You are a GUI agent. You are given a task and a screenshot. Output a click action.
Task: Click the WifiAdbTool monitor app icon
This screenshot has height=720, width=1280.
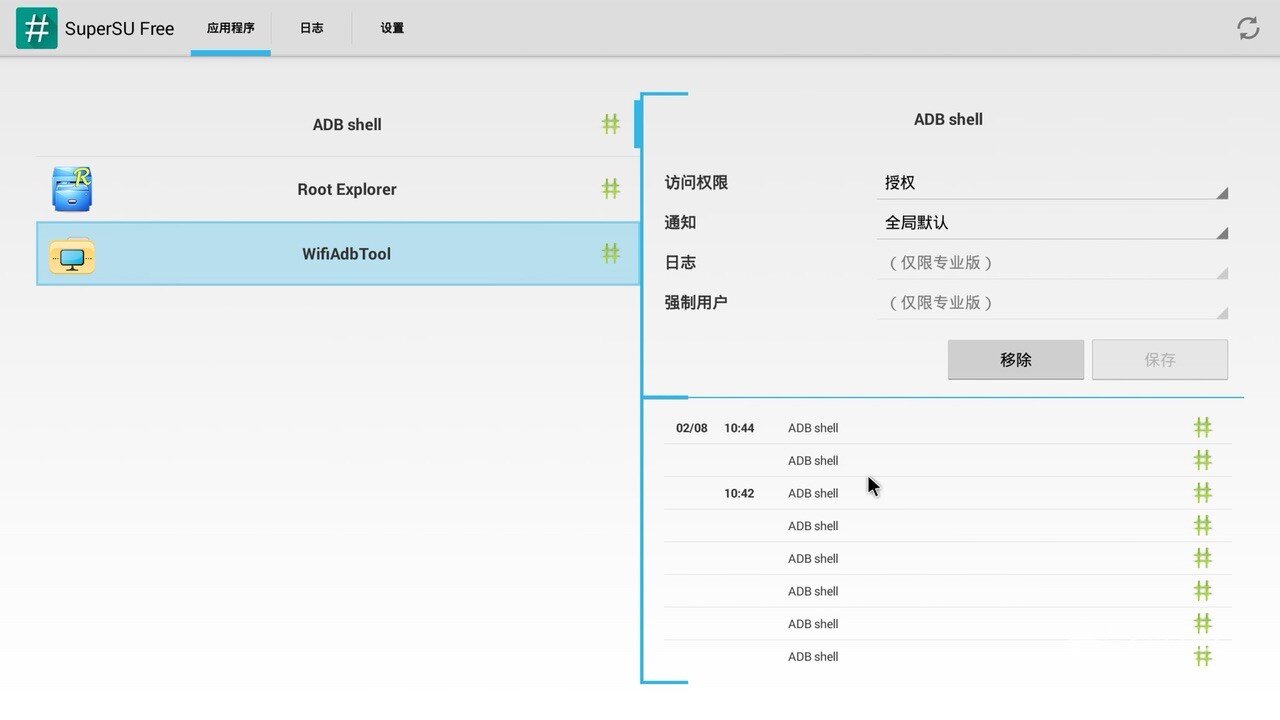pyautogui.click(x=72, y=255)
